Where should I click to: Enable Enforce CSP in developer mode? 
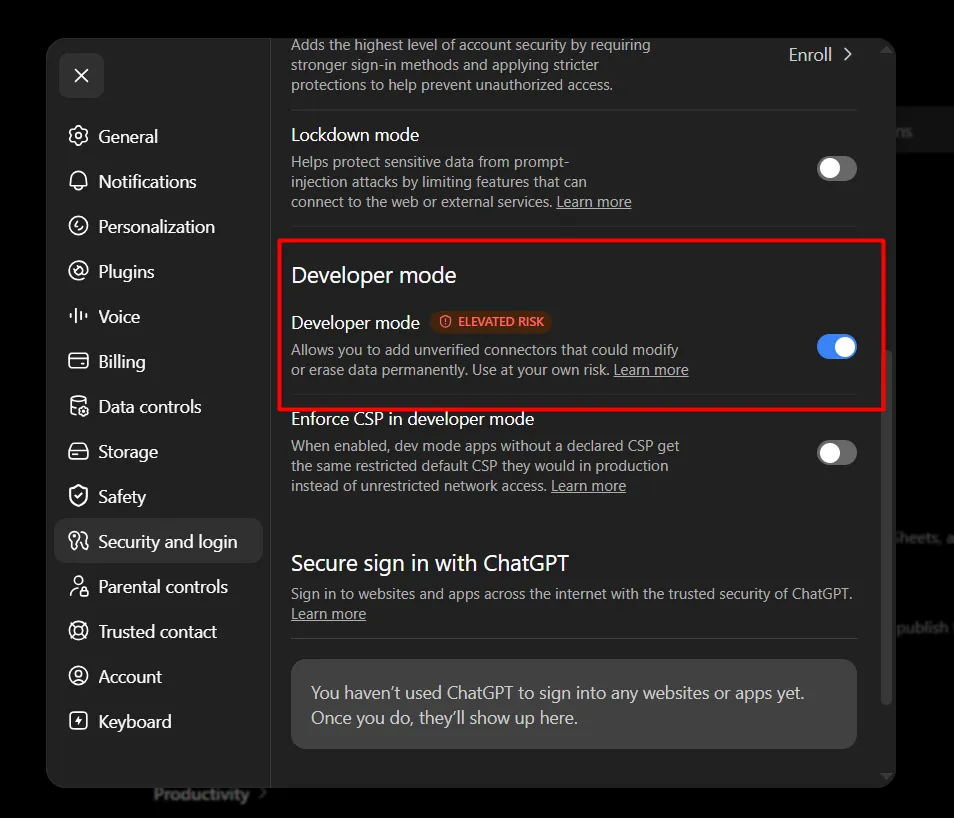[837, 453]
